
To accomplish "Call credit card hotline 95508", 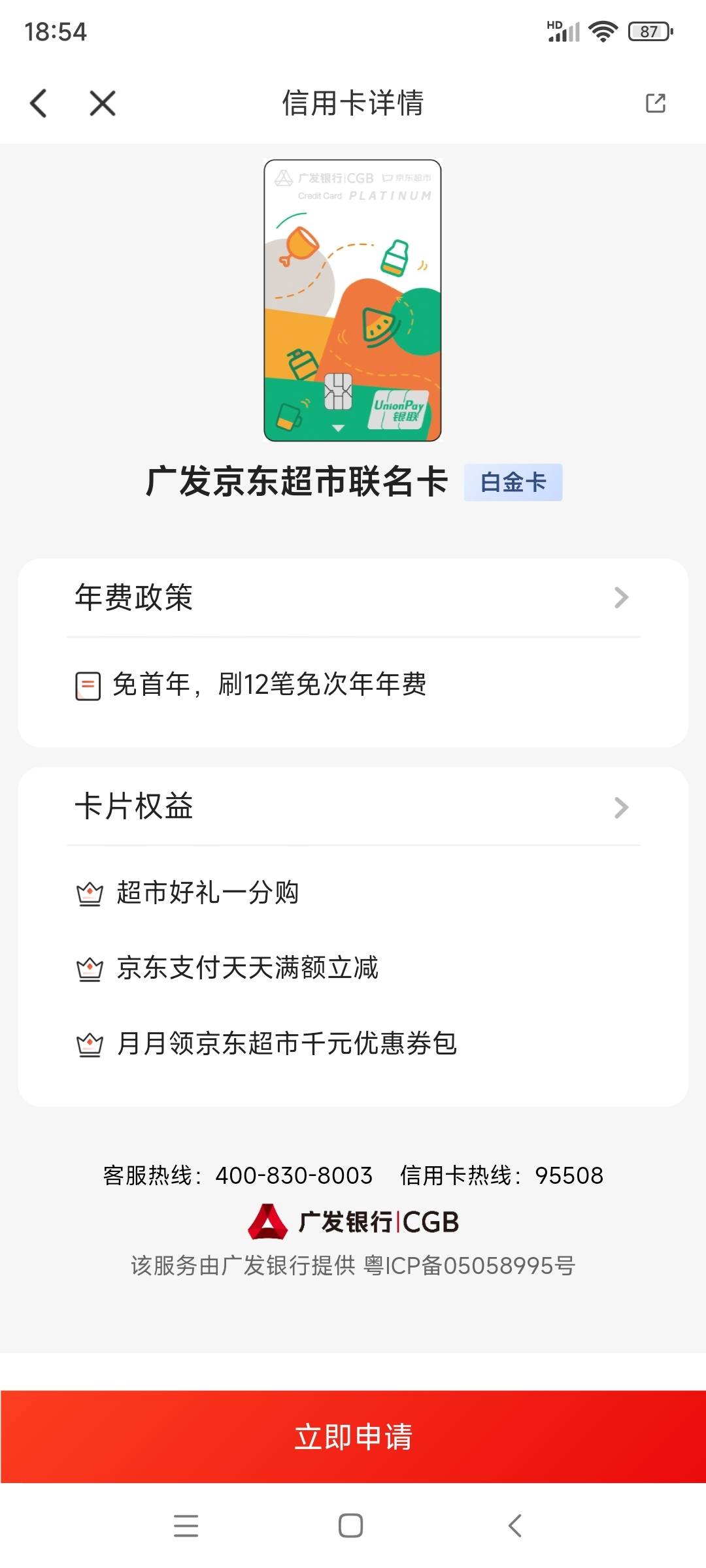I will click(569, 1175).
